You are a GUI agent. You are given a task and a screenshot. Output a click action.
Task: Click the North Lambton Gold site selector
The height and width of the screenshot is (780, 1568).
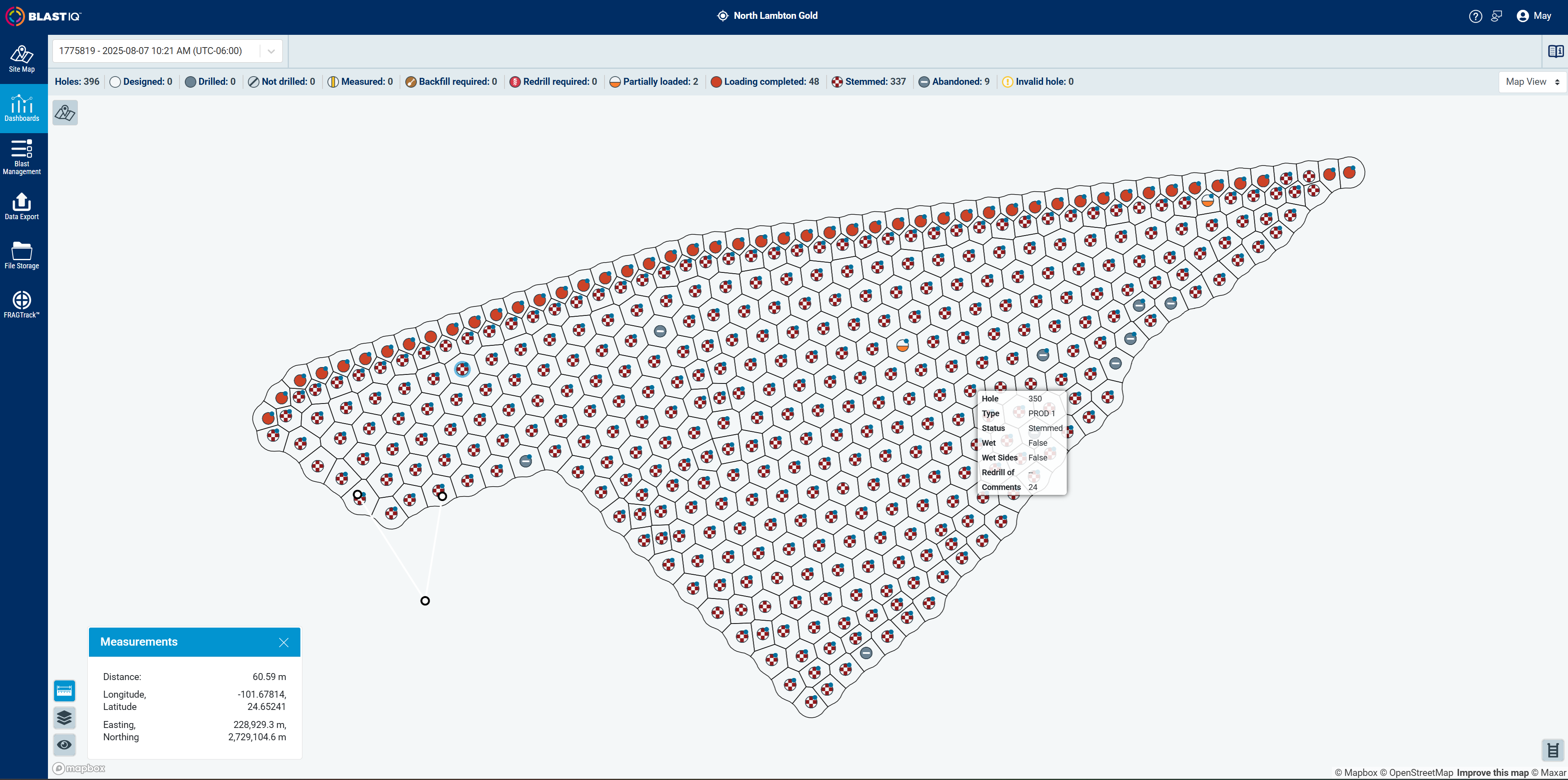768,16
